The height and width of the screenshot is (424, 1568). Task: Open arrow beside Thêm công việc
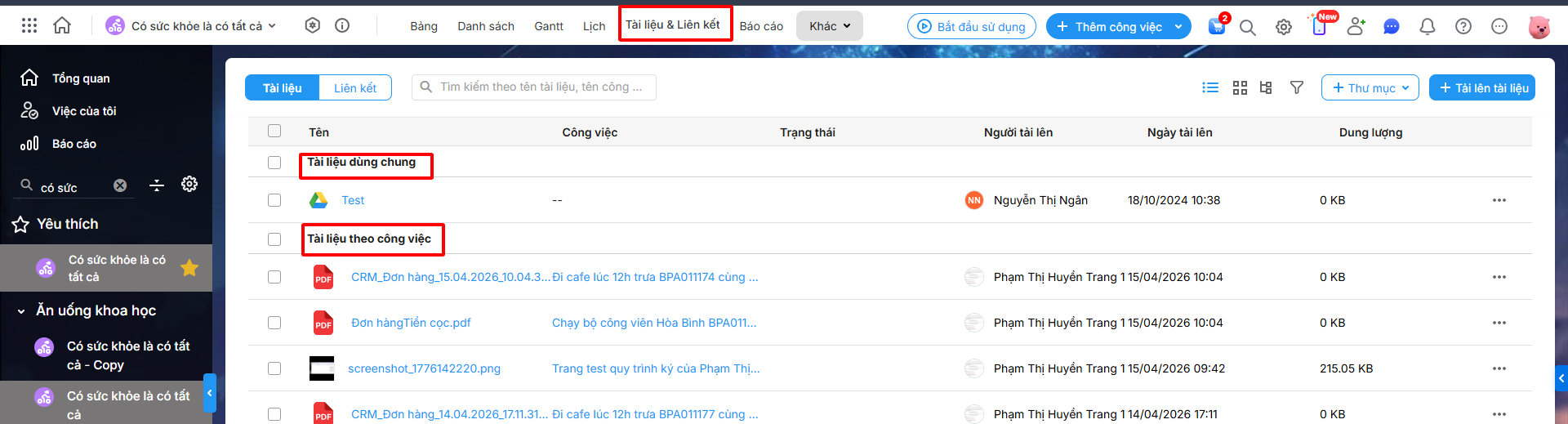(1178, 27)
